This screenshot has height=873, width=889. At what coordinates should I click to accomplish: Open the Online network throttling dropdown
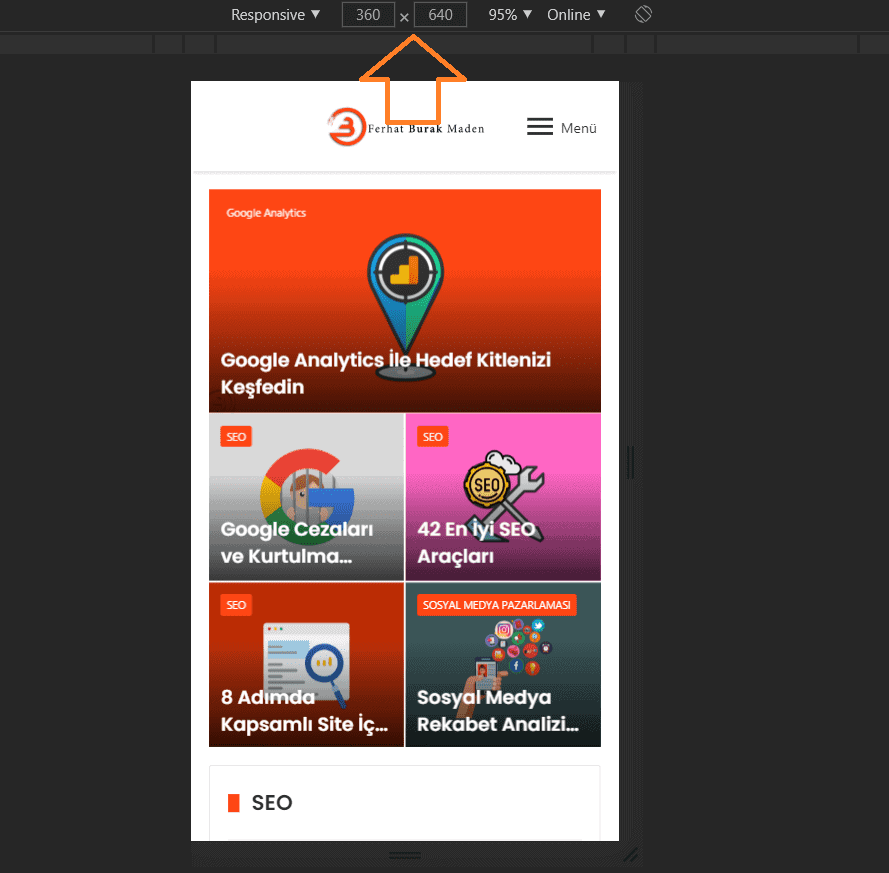click(x=575, y=14)
